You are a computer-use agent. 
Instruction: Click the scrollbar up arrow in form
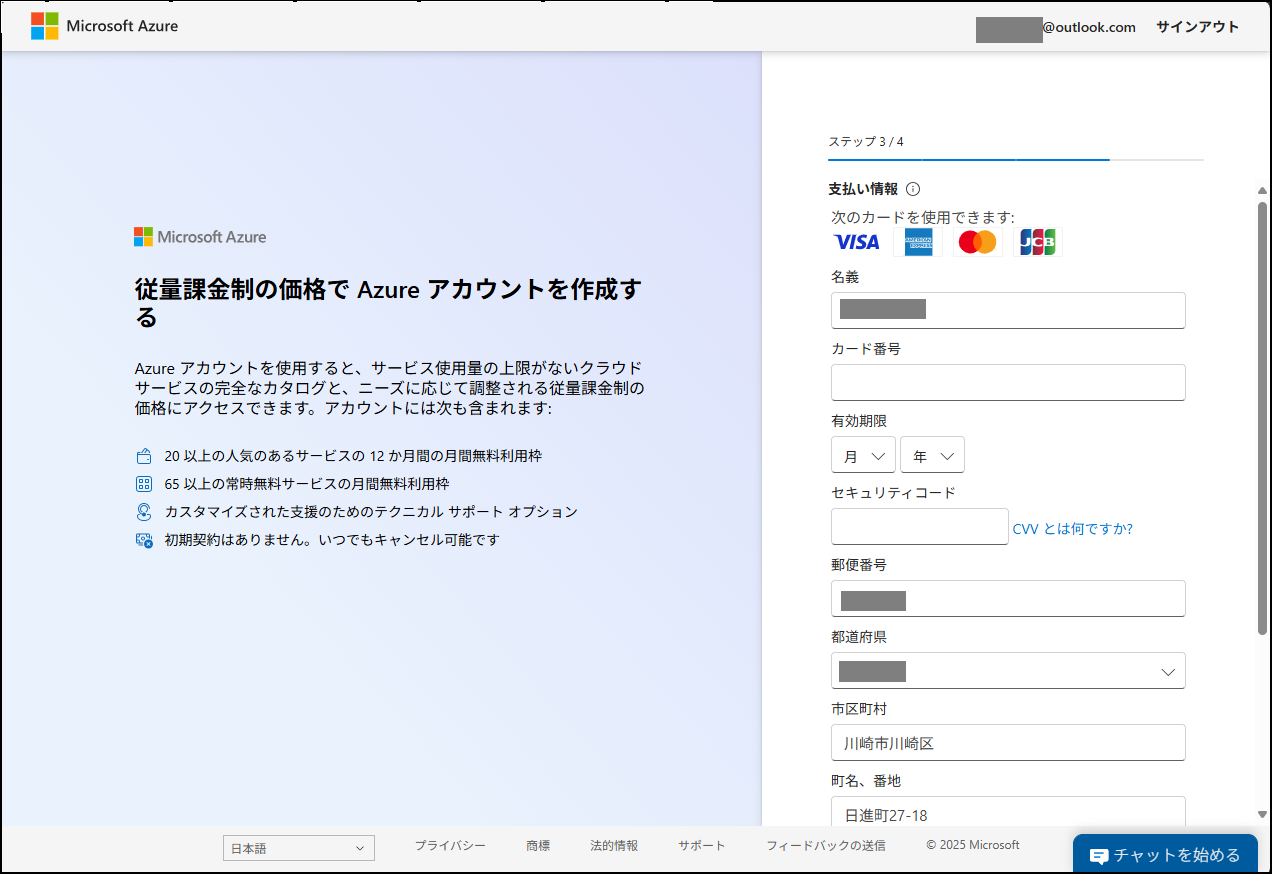click(x=1262, y=191)
